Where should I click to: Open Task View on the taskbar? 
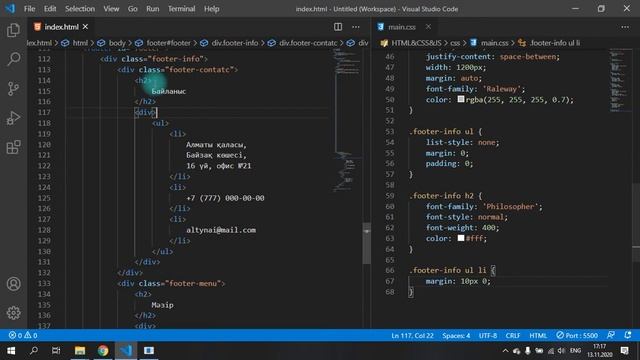[56, 351]
